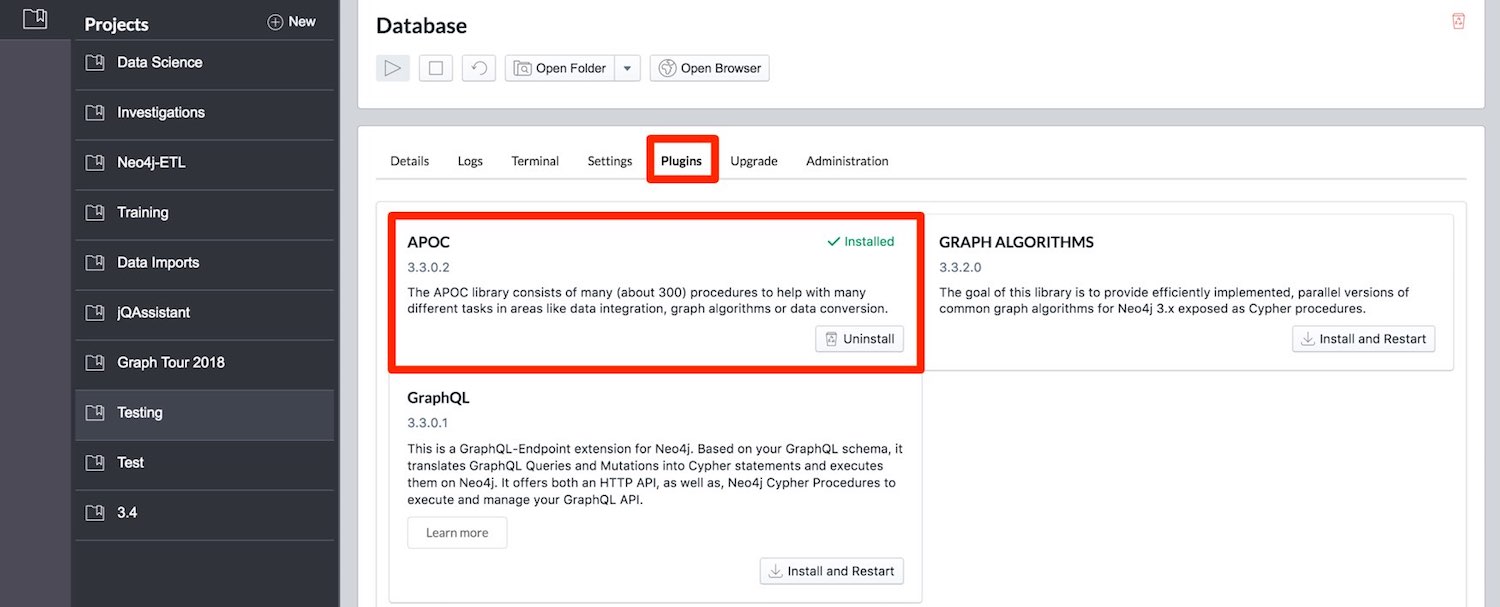Click the Data Science project folder icon

click(95, 63)
